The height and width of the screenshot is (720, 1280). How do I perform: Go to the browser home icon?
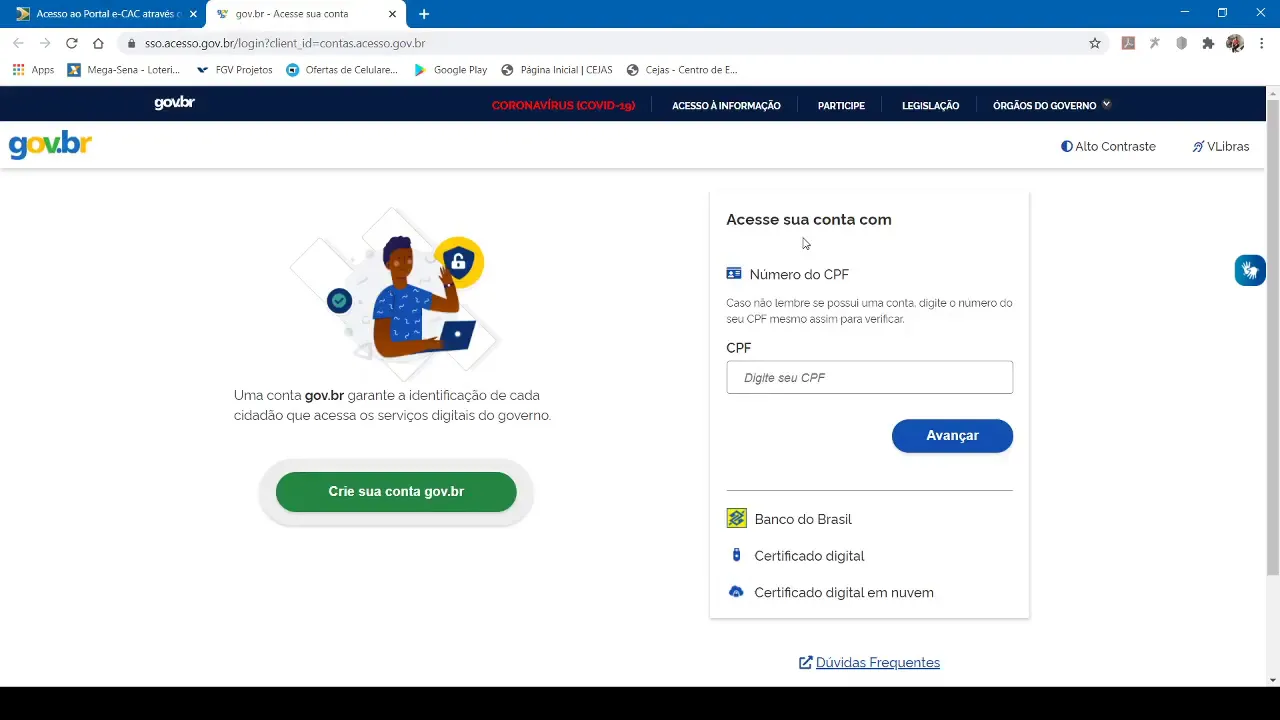point(98,43)
